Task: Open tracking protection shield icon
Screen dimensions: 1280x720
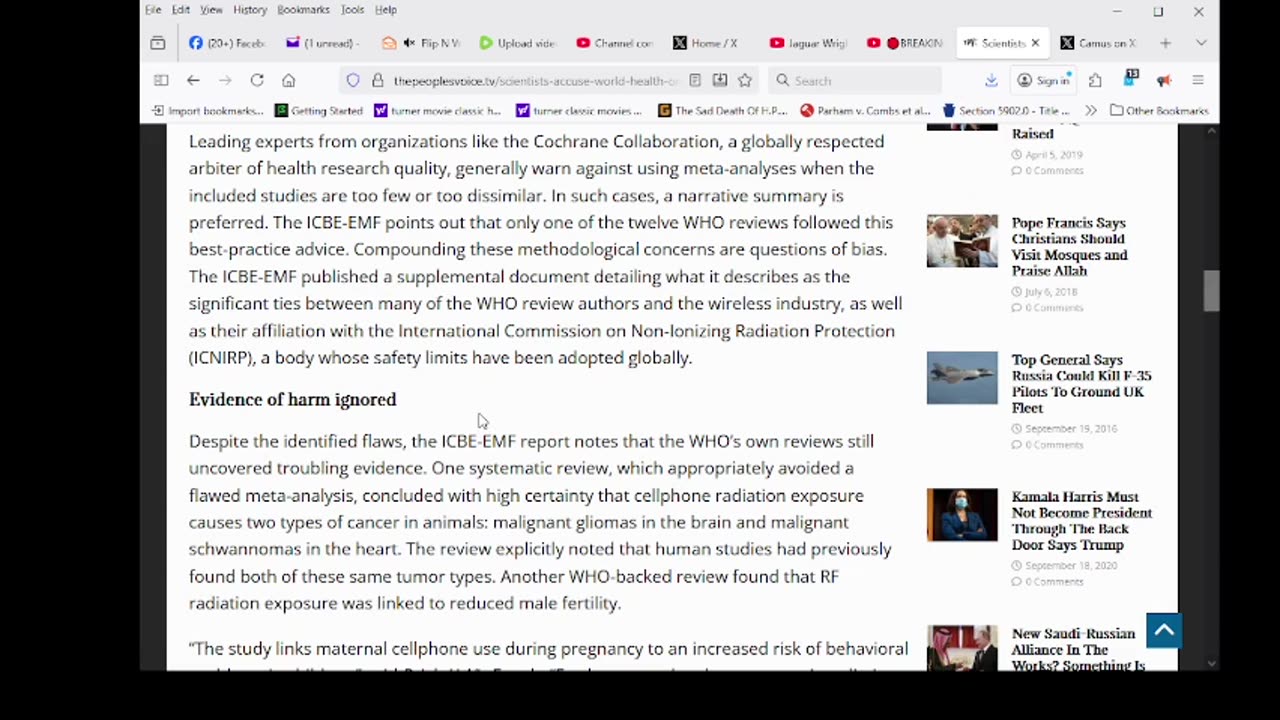Action: pyautogui.click(x=353, y=80)
